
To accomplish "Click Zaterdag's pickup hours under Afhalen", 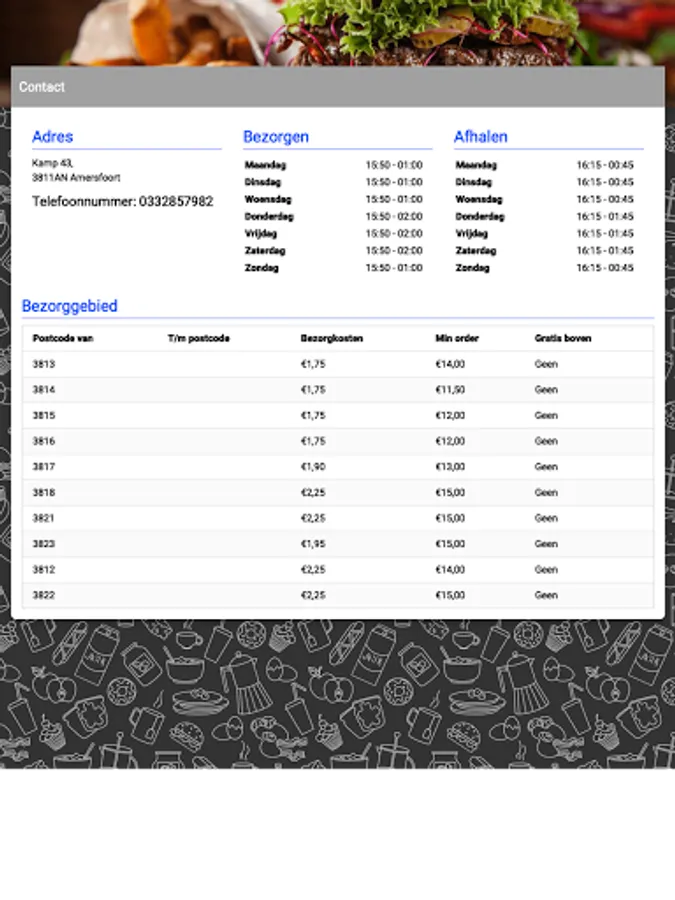I will (605, 251).
